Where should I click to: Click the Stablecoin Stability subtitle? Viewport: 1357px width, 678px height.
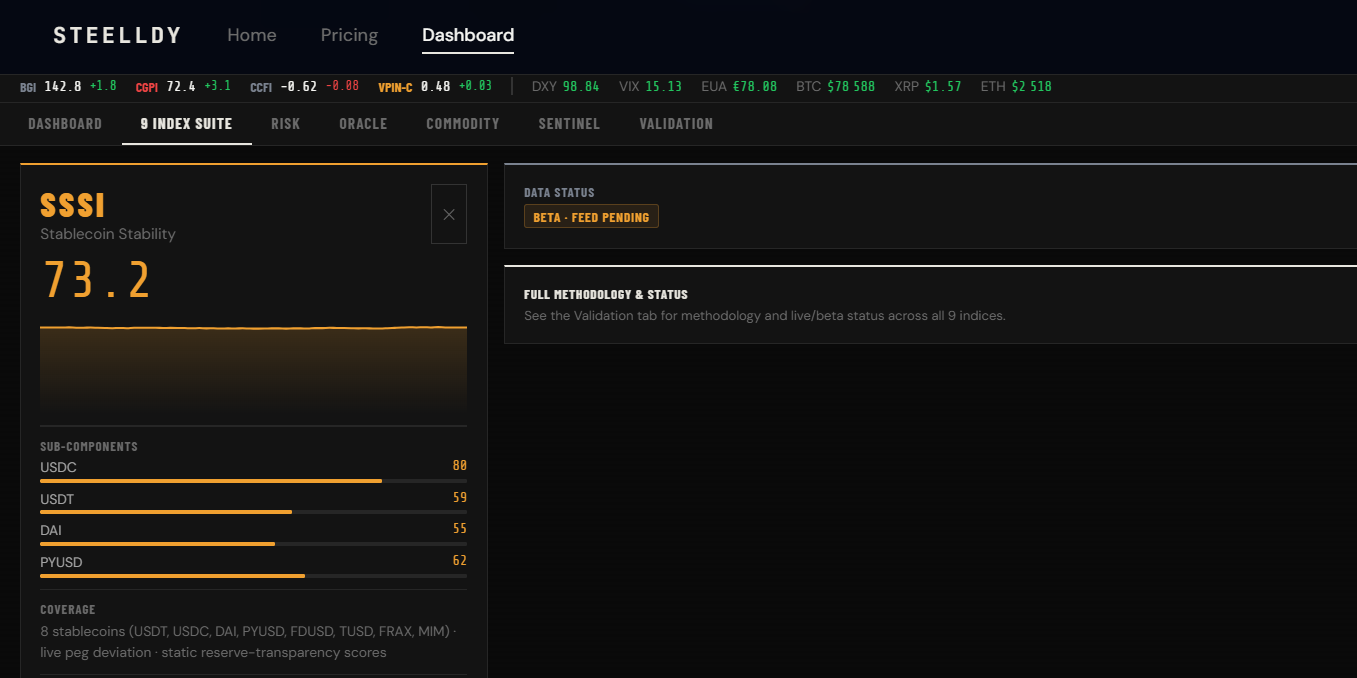pos(108,234)
